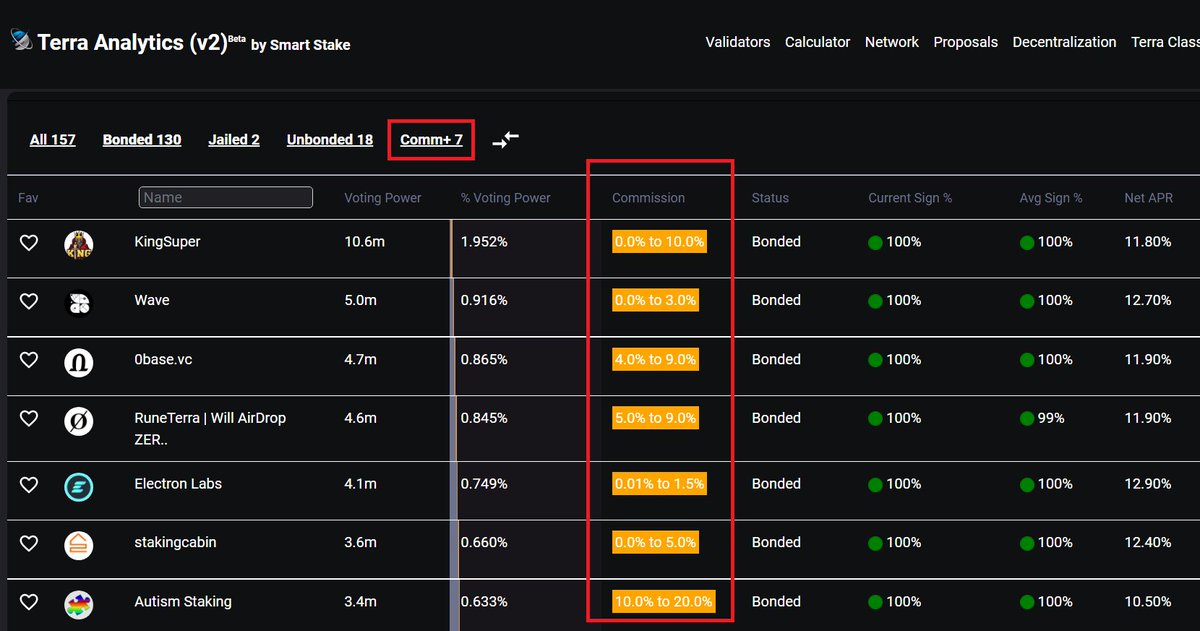Sort by % Voting Power column header
This screenshot has width=1200, height=631.
[506, 198]
